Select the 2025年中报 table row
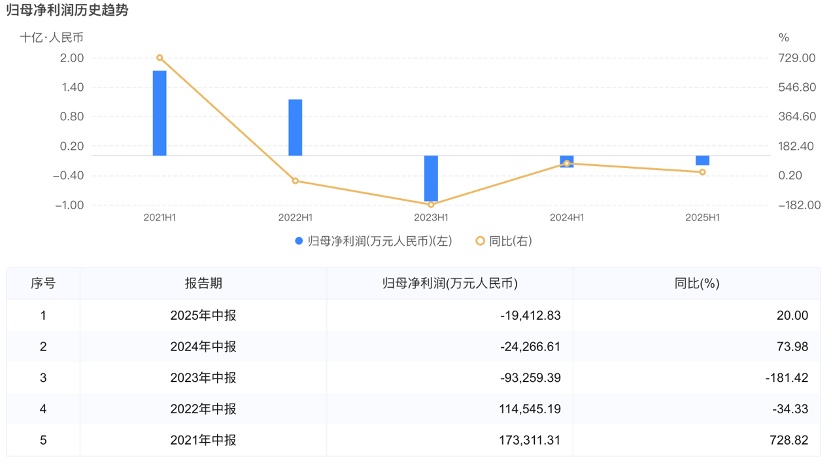Screen dimensions: 832x464 203,316
